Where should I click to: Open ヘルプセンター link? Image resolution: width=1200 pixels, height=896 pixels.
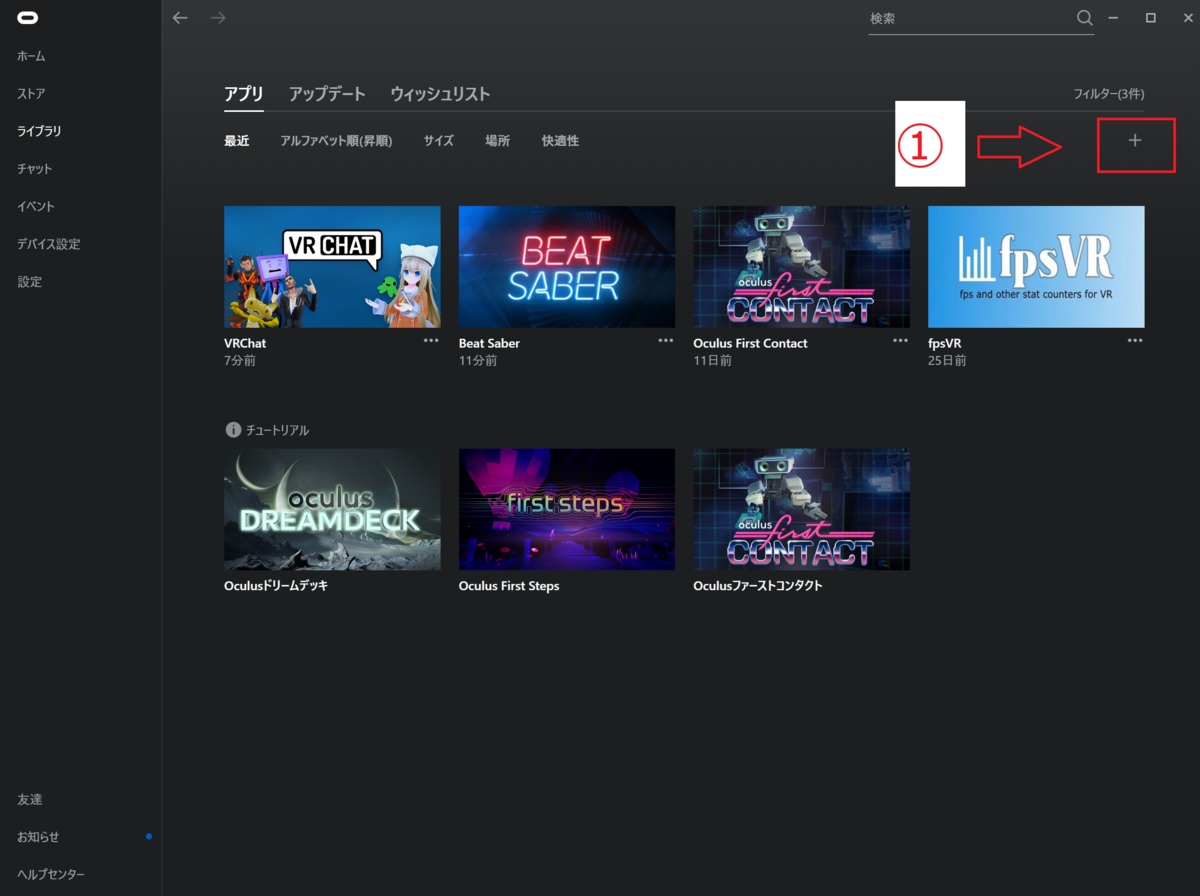(x=51, y=875)
